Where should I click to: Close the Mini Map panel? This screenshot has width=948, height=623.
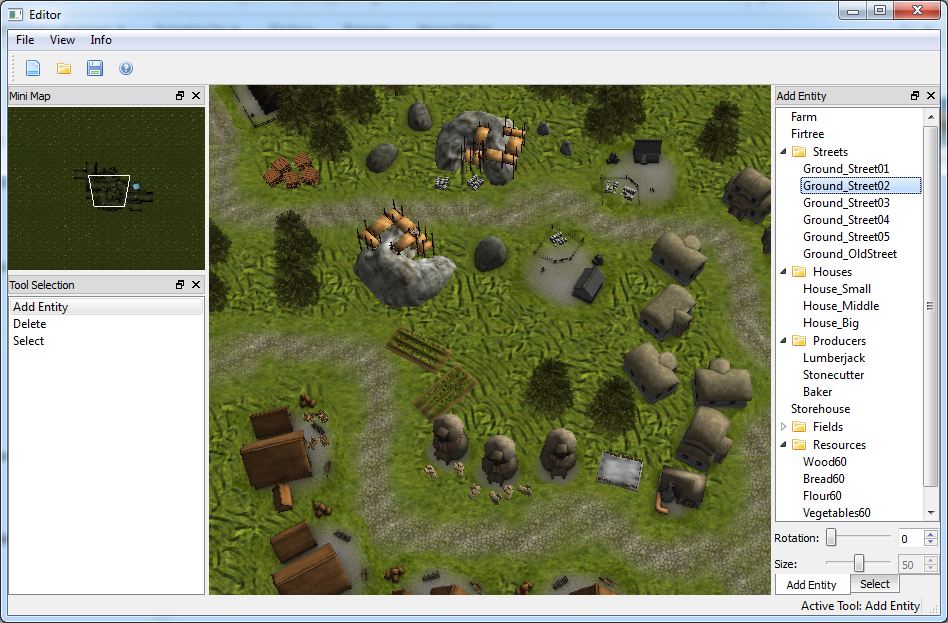[x=196, y=96]
